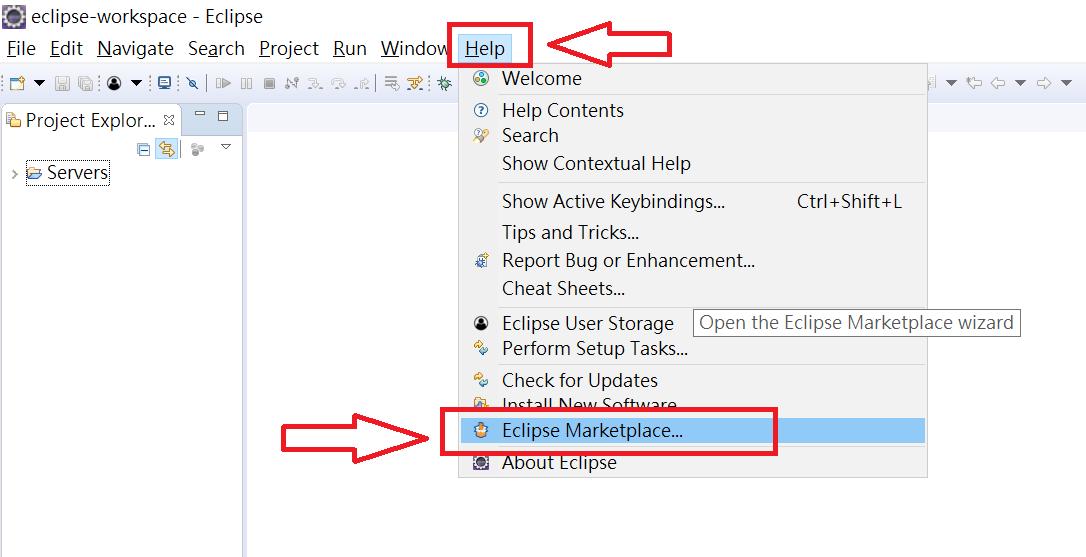Screen dimensions: 1086x557
Task: Click the Terminate debug icon
Action: [x=269, y=84]
